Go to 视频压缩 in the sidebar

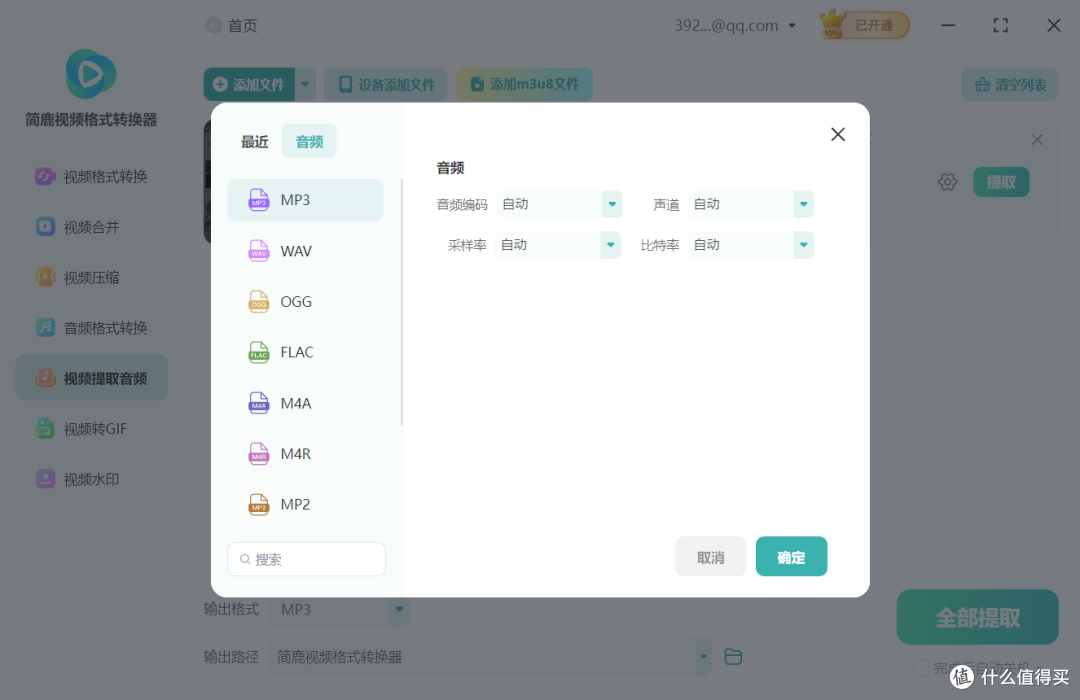pos(92,278)
